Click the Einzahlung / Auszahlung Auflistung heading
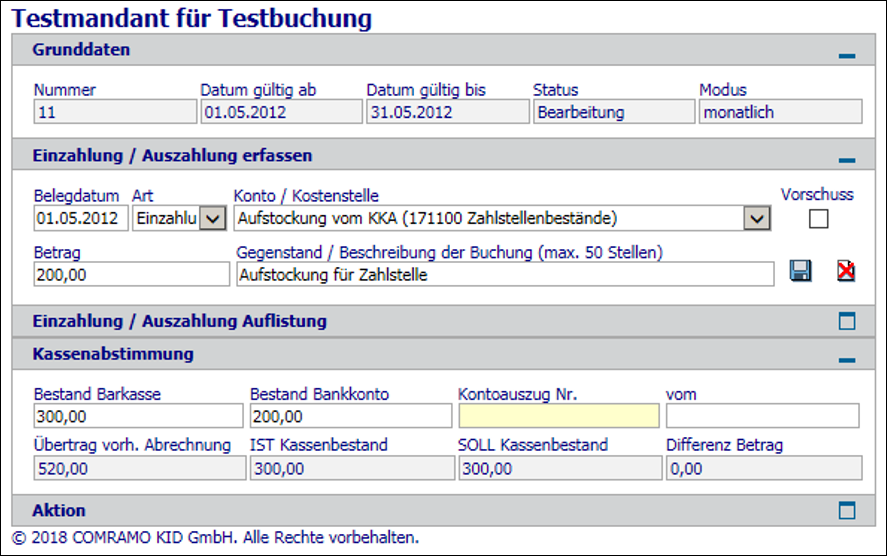 [179, 321]
